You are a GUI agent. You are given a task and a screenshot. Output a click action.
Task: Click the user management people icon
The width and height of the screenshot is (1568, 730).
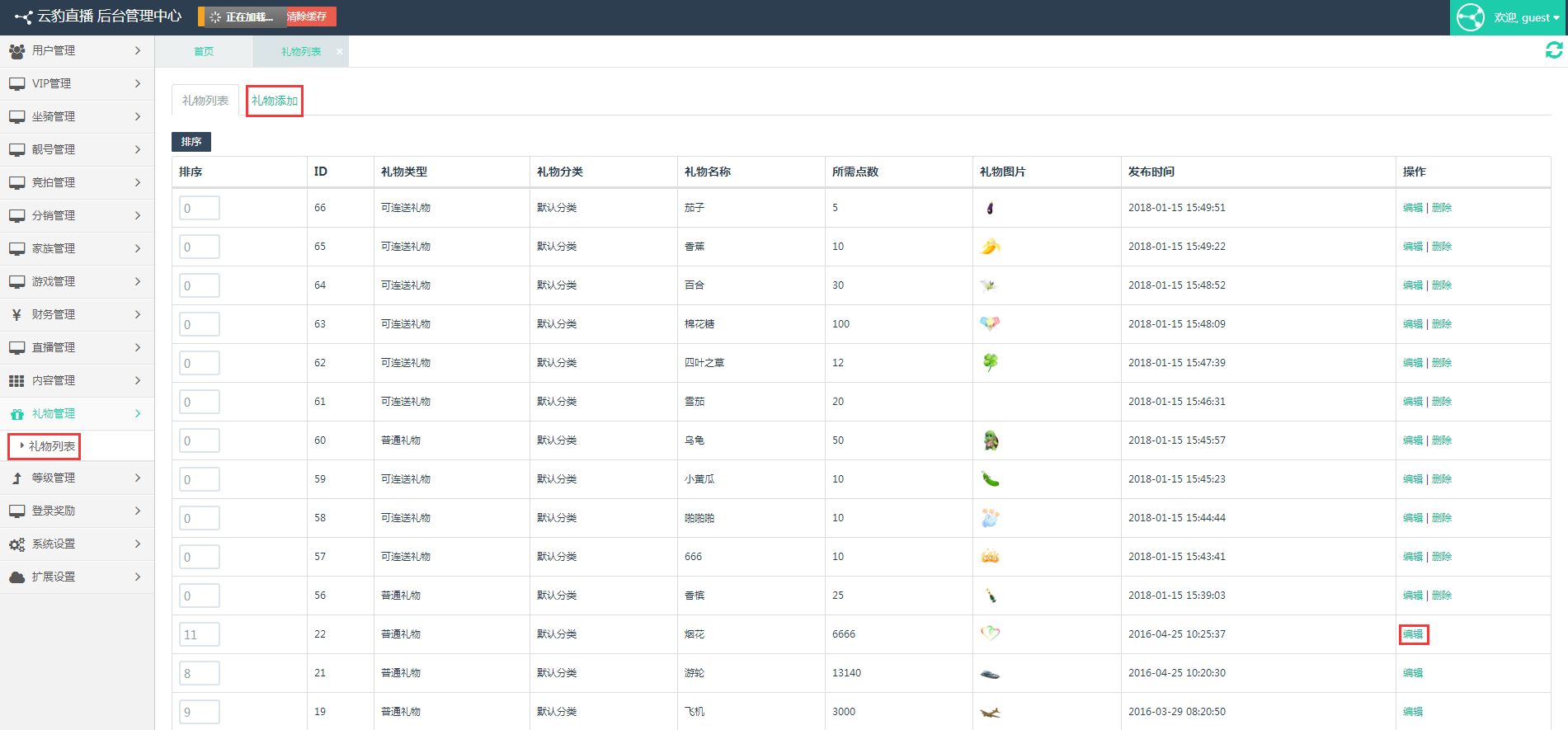pos(16,51)
